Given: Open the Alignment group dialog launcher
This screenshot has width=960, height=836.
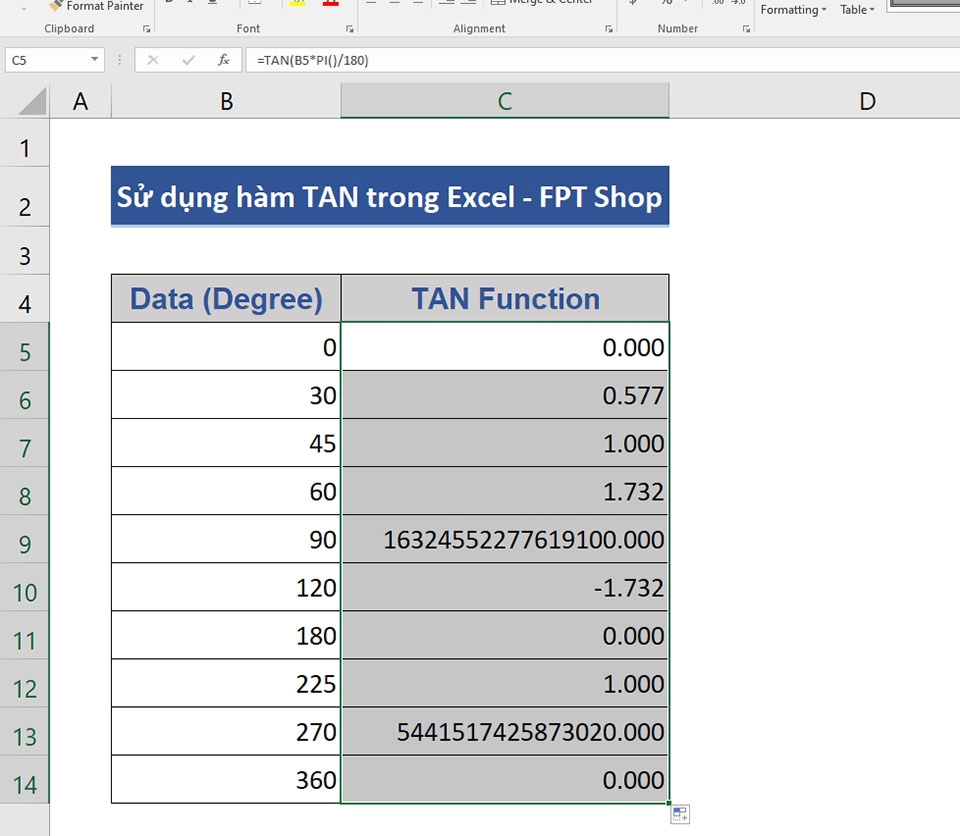Looking at the screenshot, I should (x=608, y=28).
